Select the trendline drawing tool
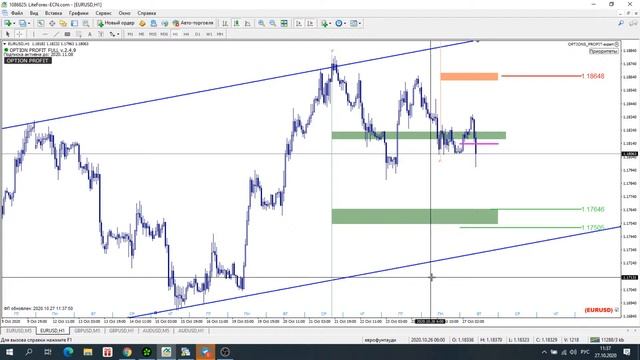Viewport: 640px width, 360px height. click(56, 34)
